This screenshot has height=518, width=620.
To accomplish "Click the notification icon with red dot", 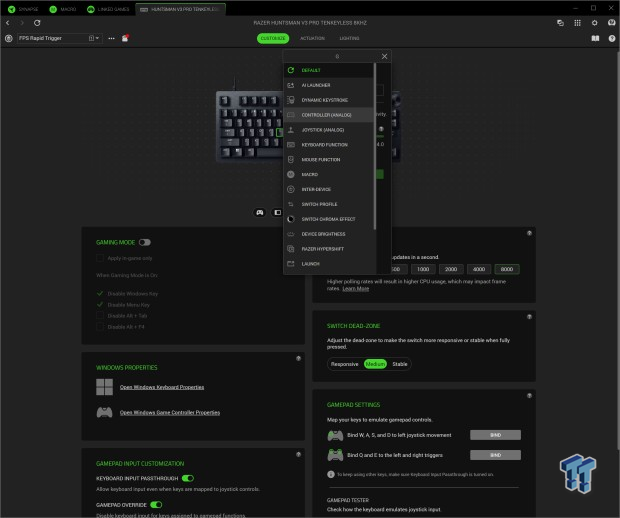I will (x=125, y=38).
